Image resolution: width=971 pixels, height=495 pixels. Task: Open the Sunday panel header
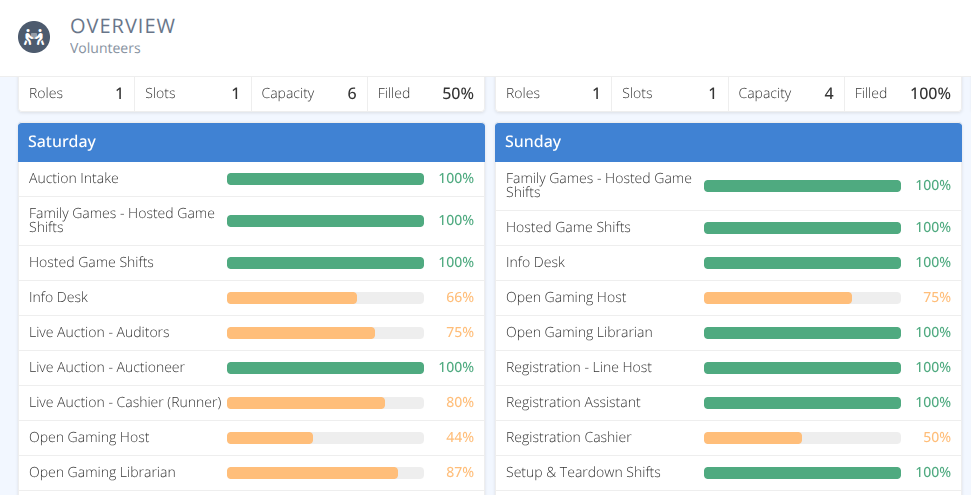728,142
